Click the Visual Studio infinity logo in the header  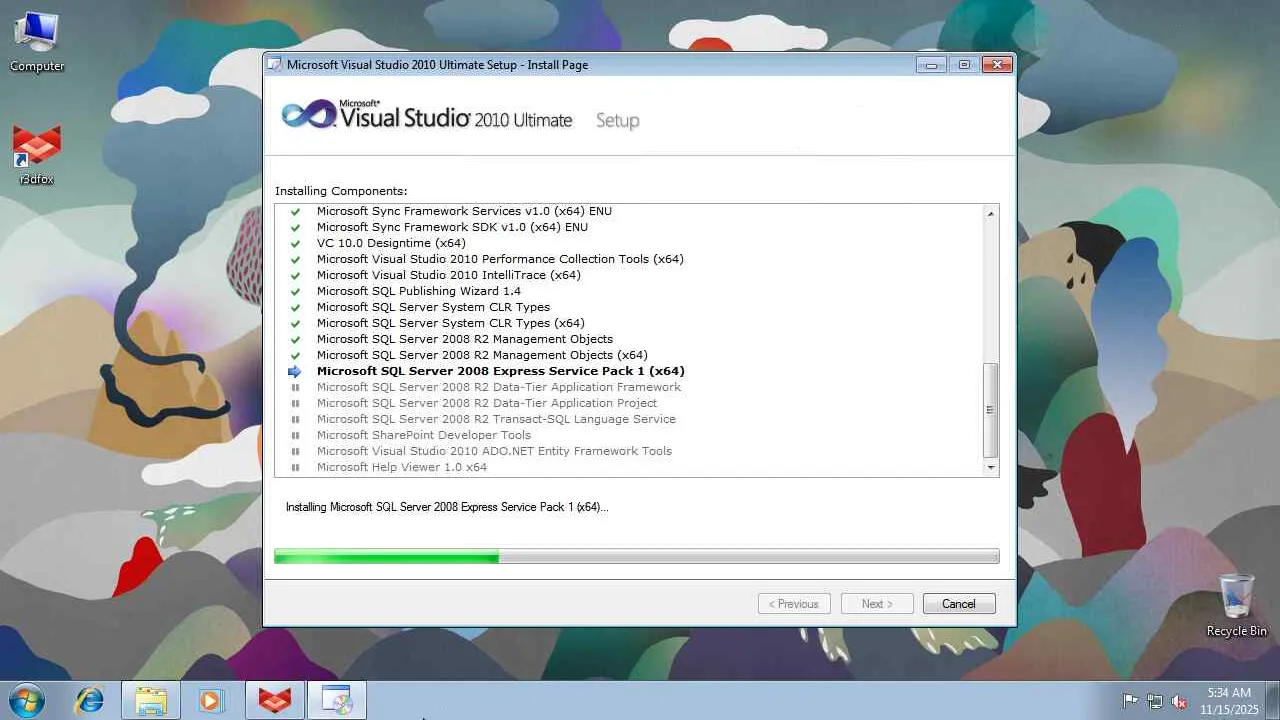click(308, 114)
